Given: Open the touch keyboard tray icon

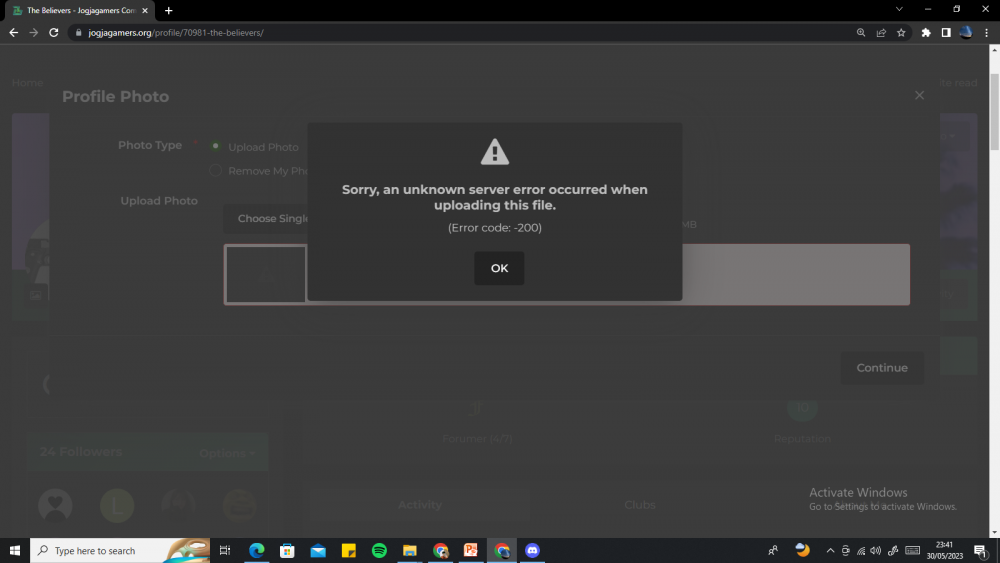Looking at the screenshot, I should pyautogui.click(x=912, y=550).
